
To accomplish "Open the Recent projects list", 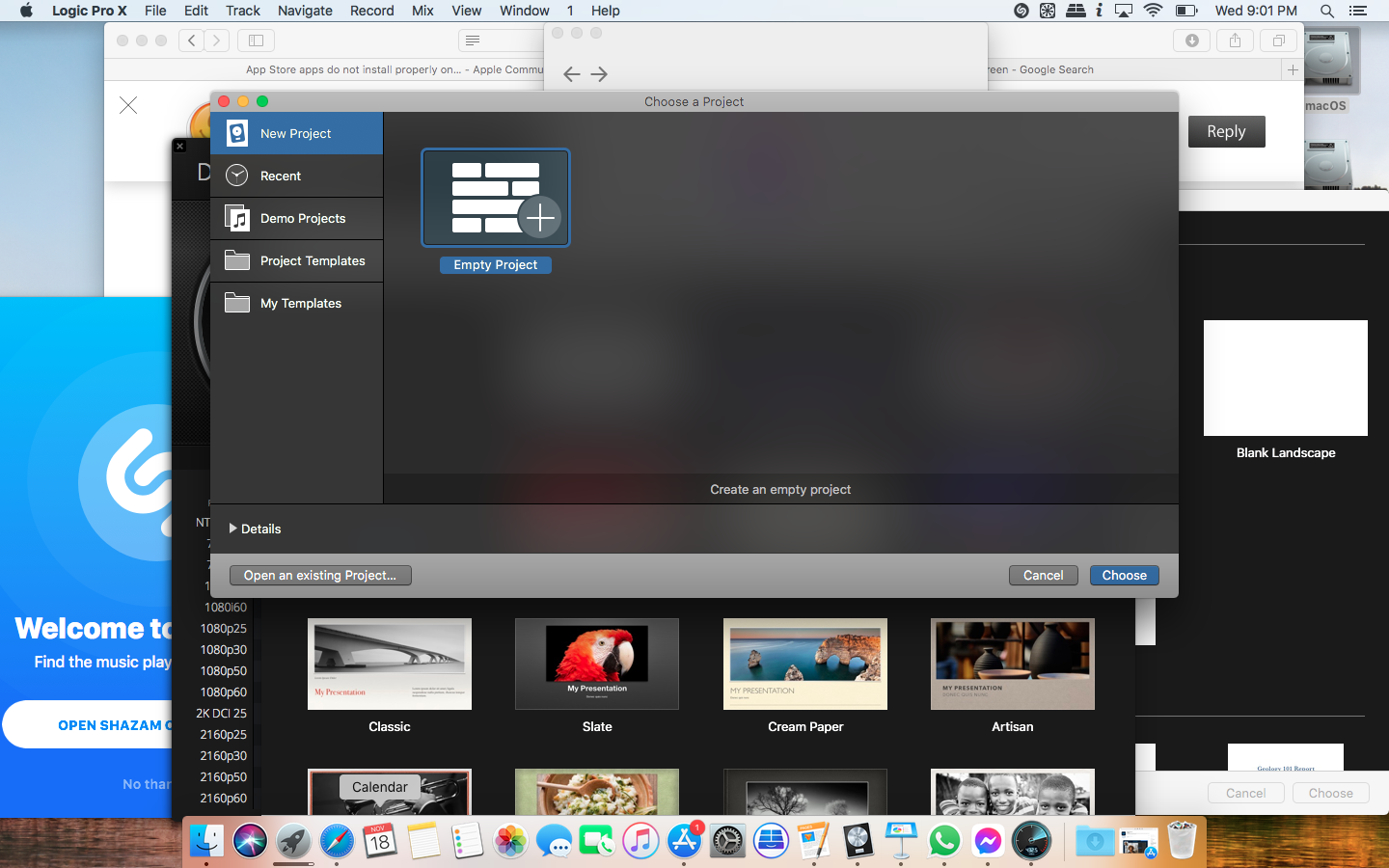I will click(297, 176).
